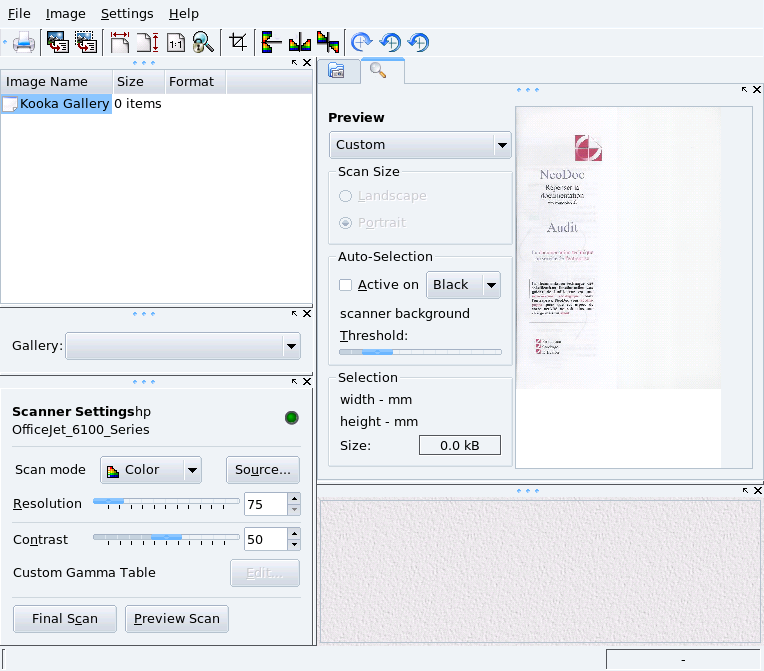764x671 pixels.
Task: Select the Landscape radio button
Action: click(346, 197)
